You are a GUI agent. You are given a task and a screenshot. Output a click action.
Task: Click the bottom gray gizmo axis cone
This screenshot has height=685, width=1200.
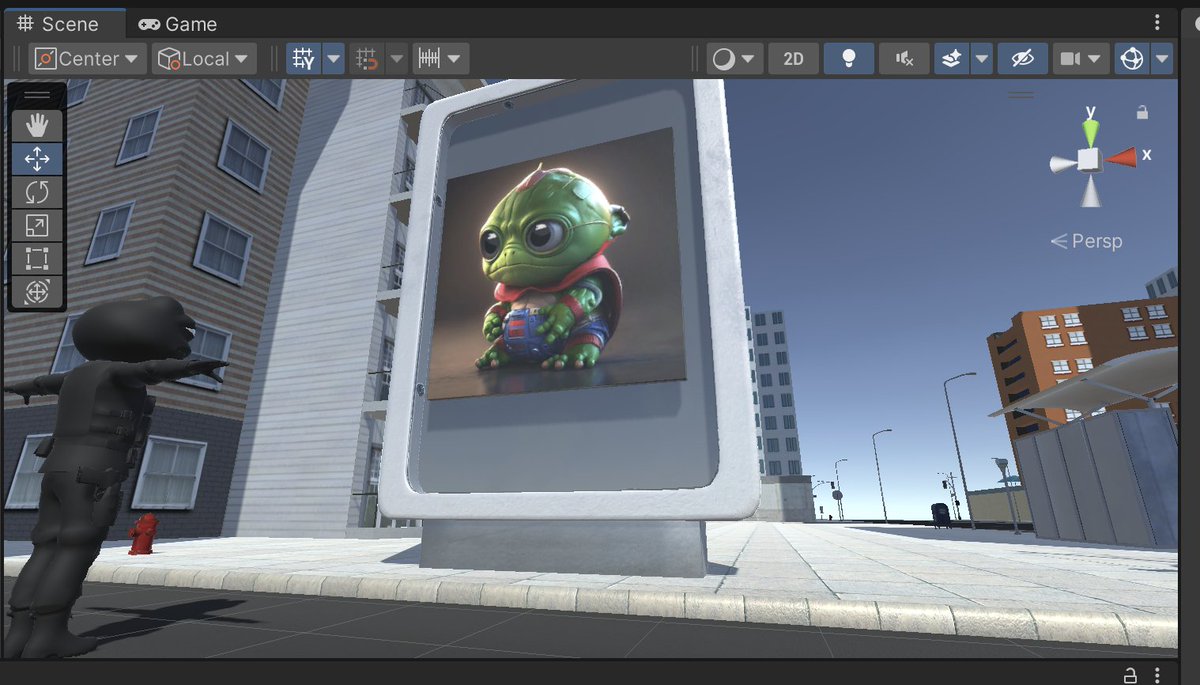pos(1090,191)
